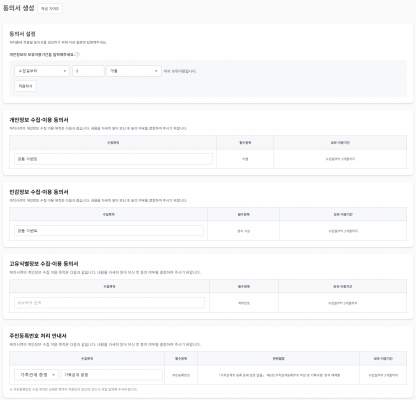The height and width of the screenshot is (400, 416).
Task: Click text input next to 가족관계 증명 dropdown
Action: pos(111,375)
